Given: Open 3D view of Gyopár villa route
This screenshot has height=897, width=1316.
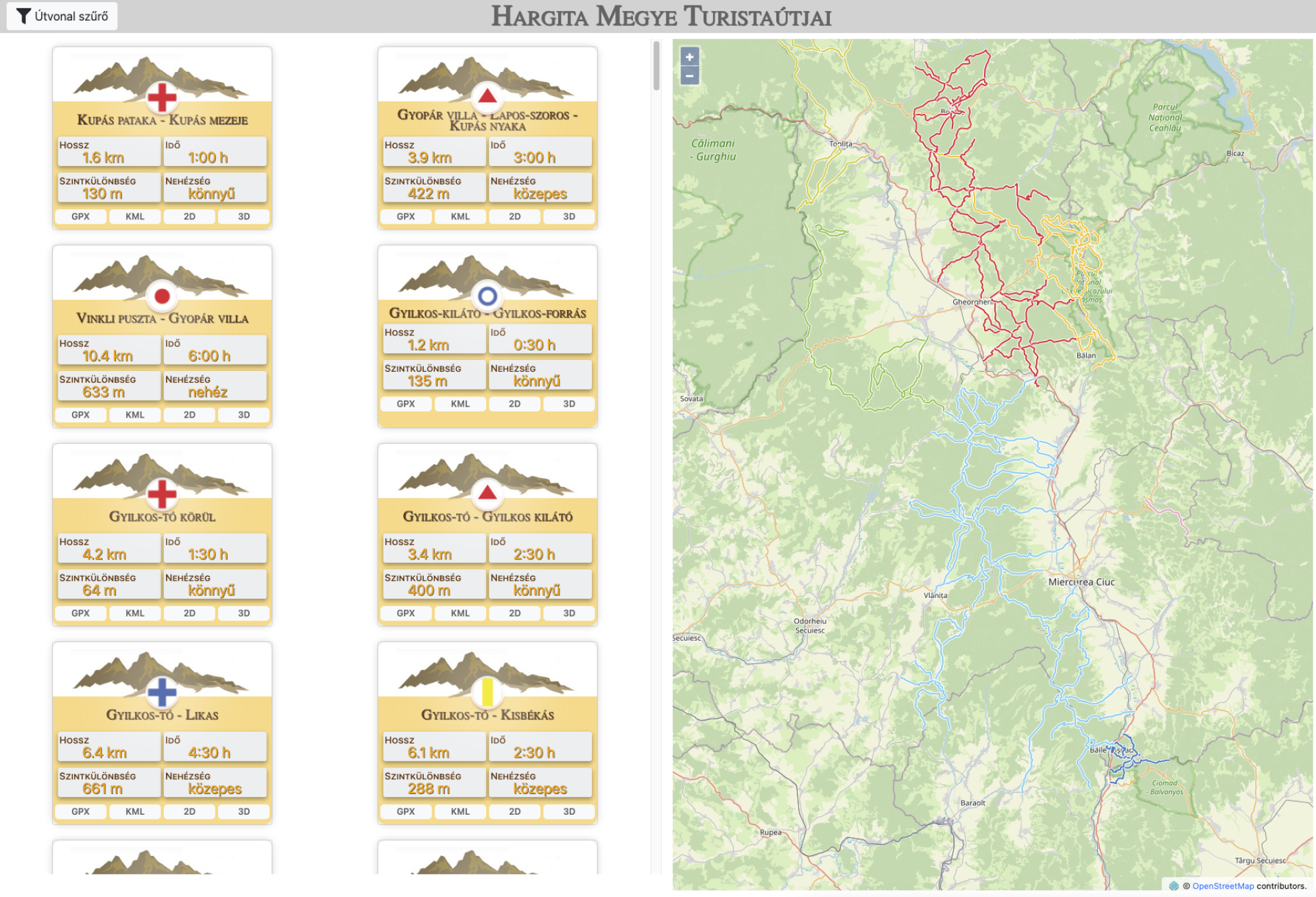Looking at the screenshot, I should point(569,216).
